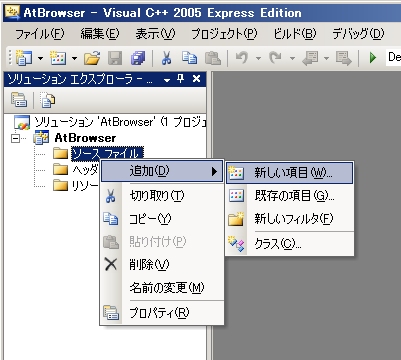Choose クラス(C)... from the submenu
Screen dimensions: 401x360
coord(289,244)
